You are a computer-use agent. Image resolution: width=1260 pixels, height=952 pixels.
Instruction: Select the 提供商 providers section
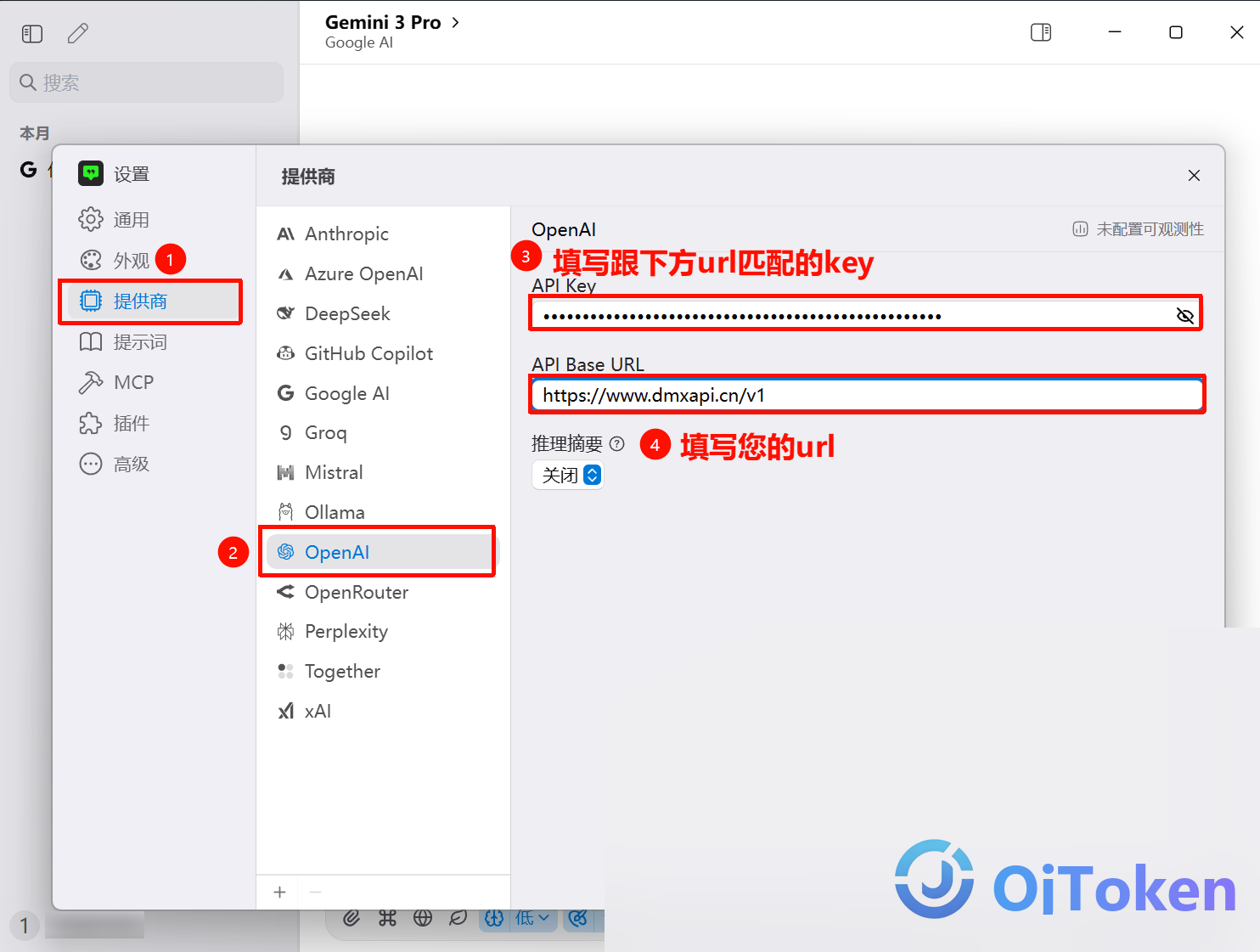click(151, 301)
